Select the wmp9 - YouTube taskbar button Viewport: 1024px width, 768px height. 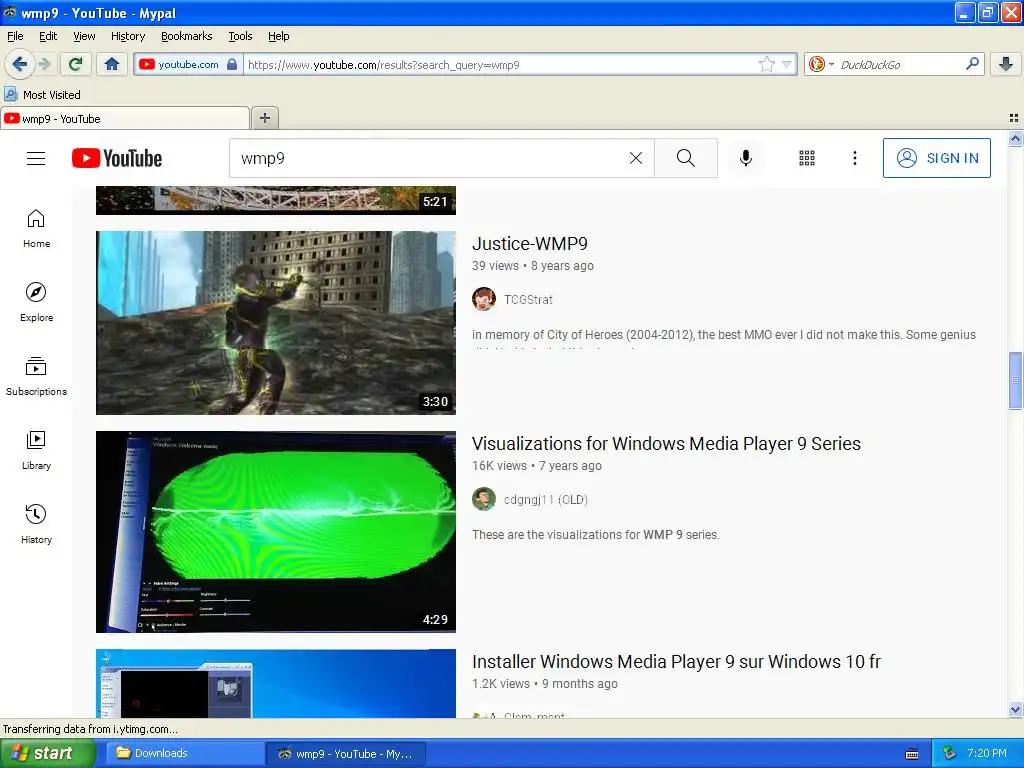click(346, 753)
